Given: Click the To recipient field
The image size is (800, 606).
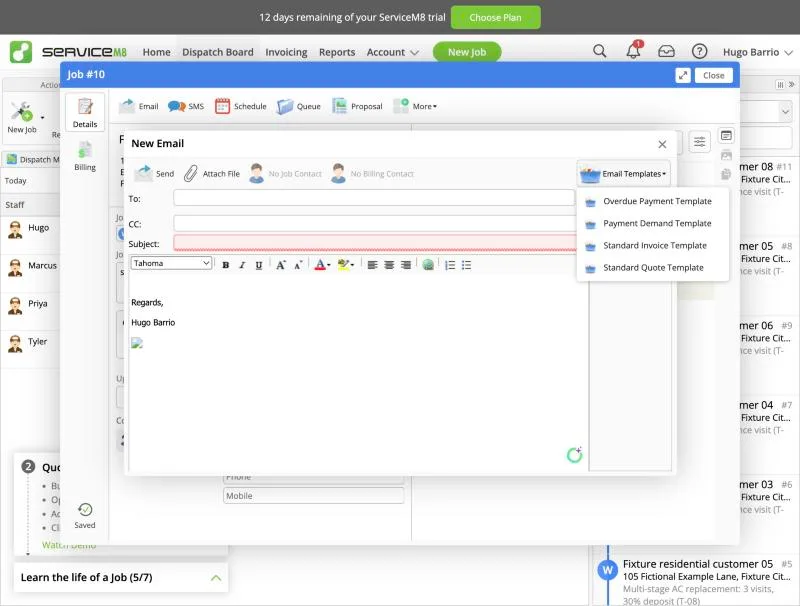Looking at the screenshot, I should pos(374,198).
